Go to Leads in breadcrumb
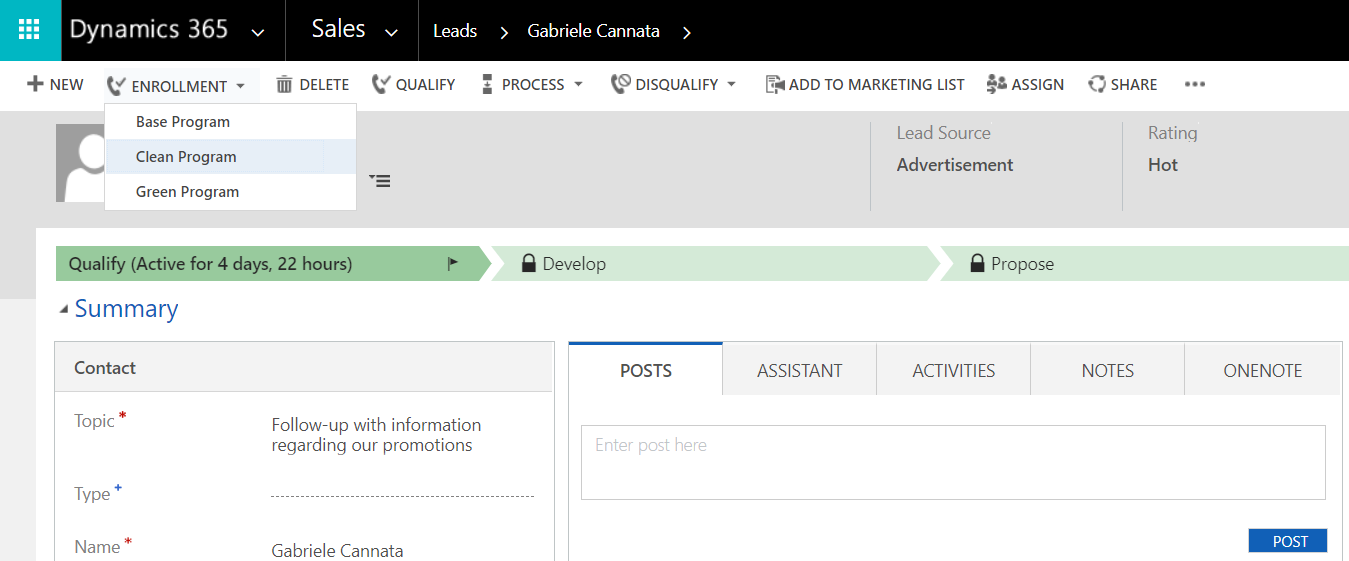 pos(455,31)
